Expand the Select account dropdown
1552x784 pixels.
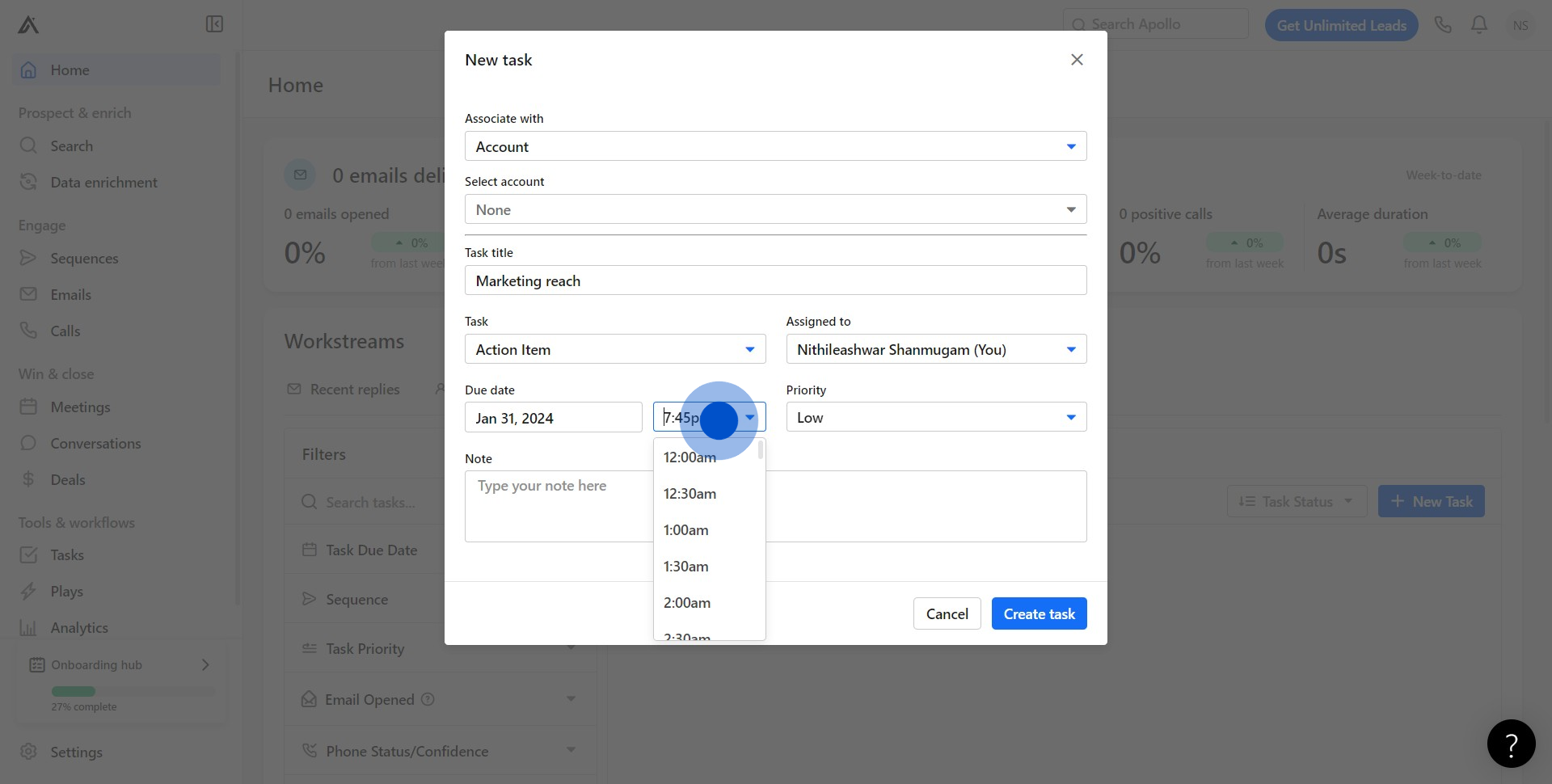pos(775,209)
